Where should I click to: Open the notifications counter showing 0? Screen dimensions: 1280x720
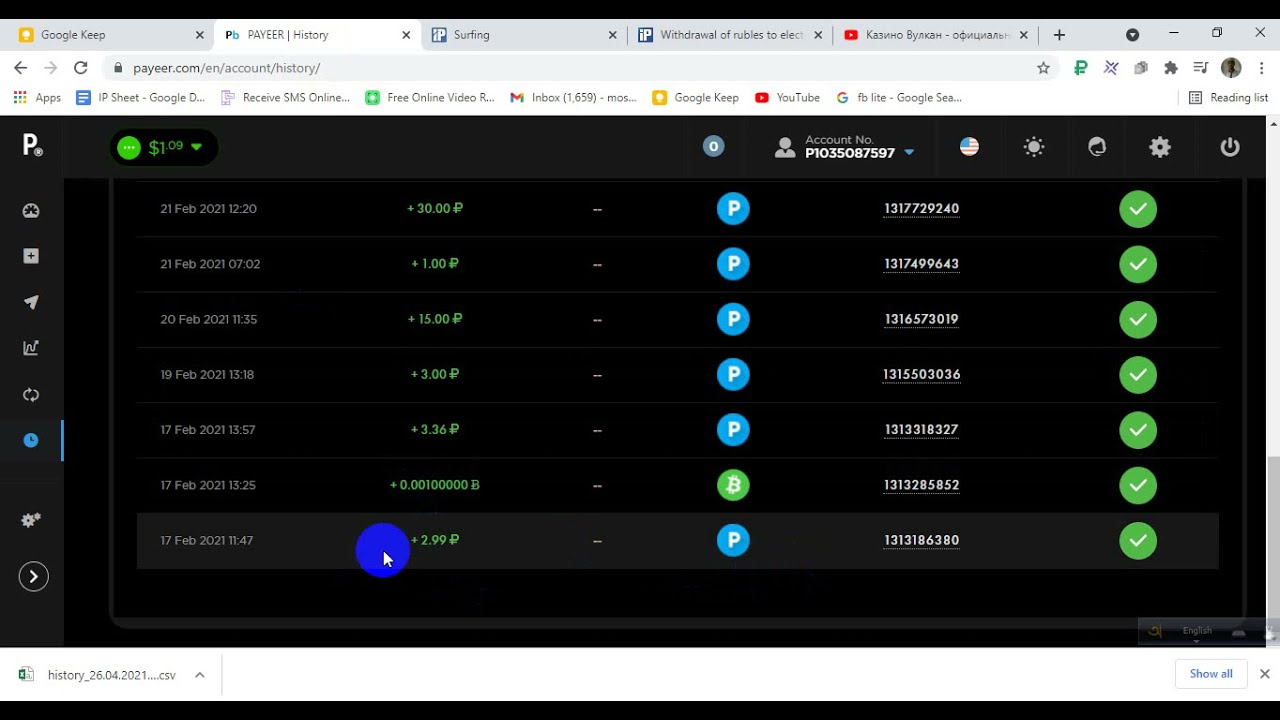[713, 147]
